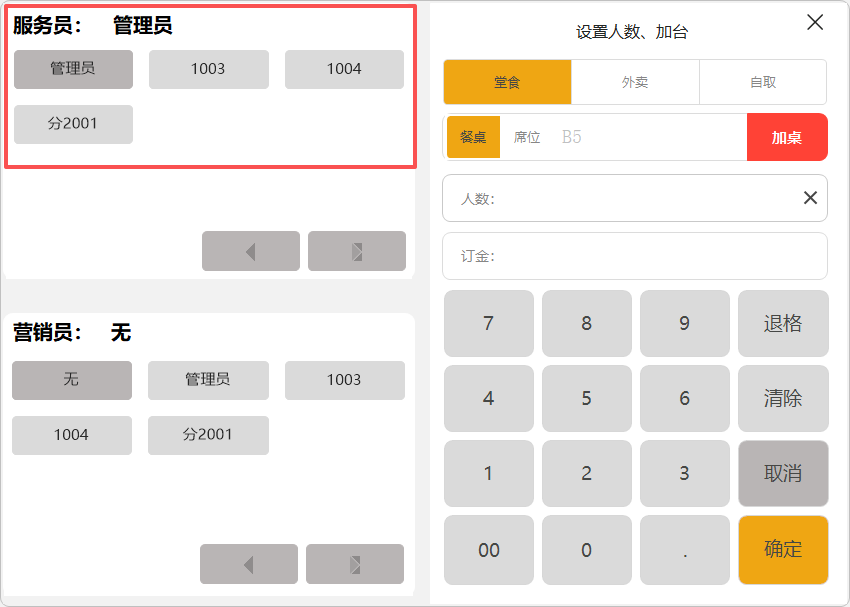Click the 取消 cancel button

coord(783,473)
